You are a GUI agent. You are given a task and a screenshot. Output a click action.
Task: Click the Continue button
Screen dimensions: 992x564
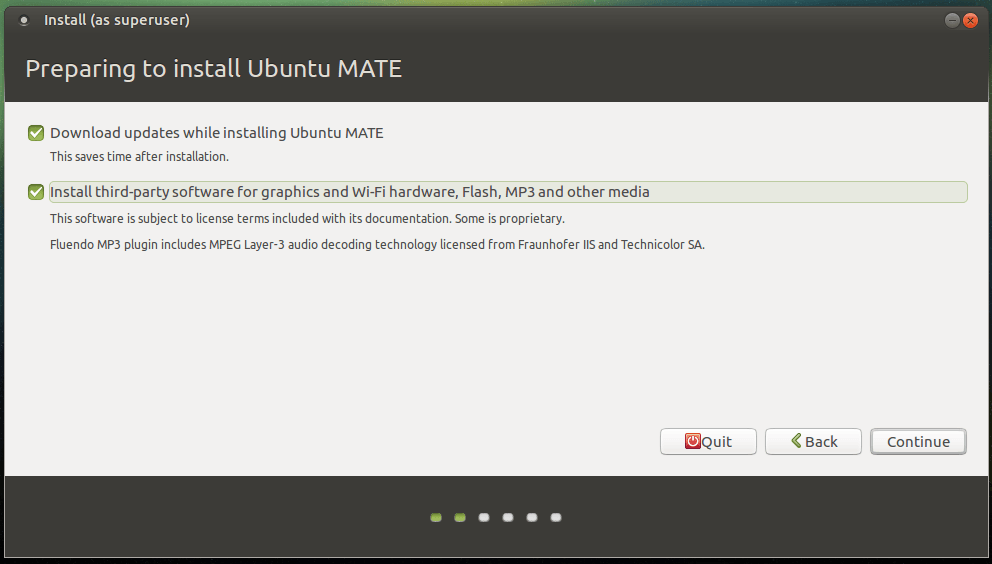tap(918, 441)
